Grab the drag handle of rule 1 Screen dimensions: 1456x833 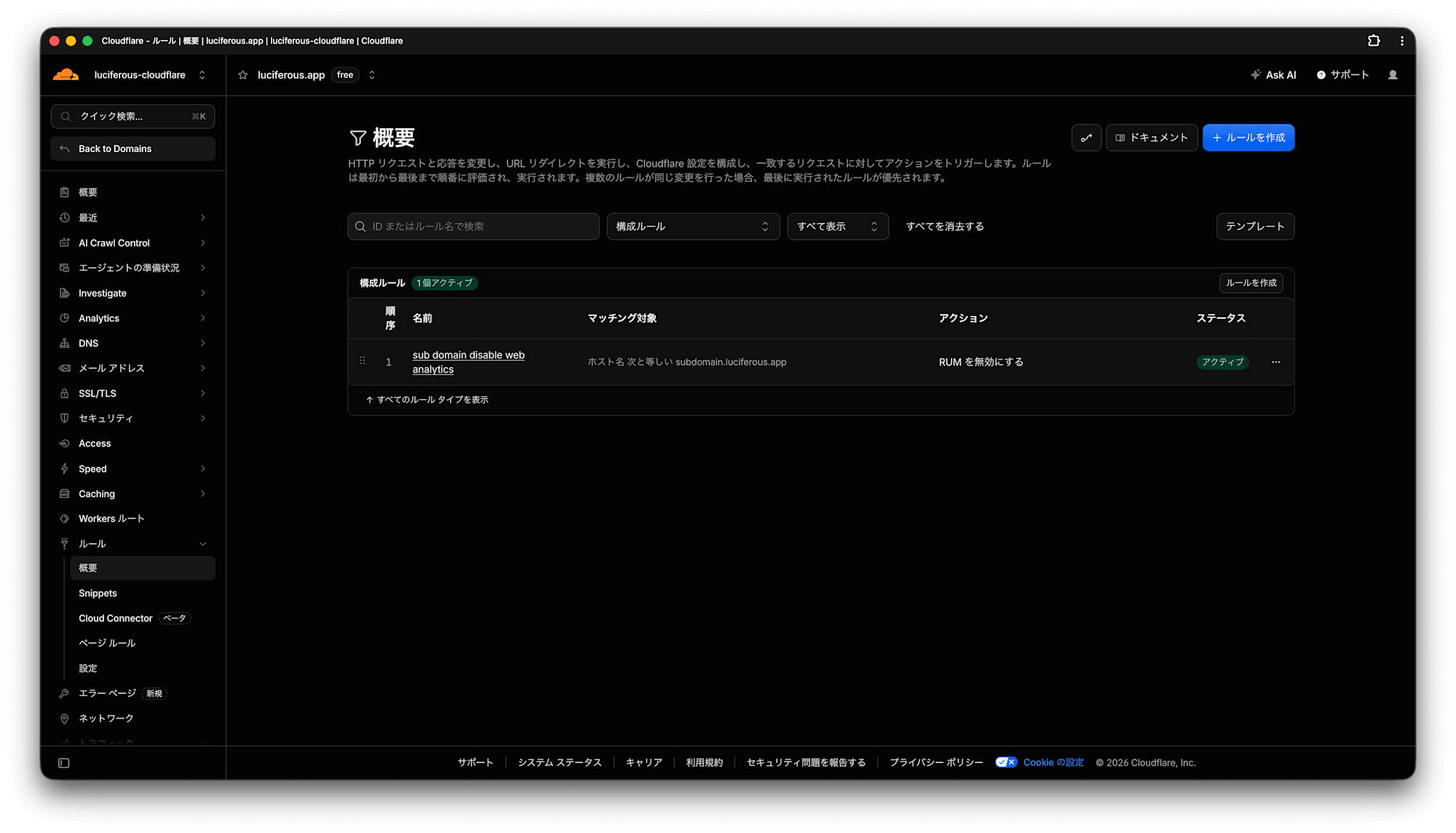pos(363,361)
